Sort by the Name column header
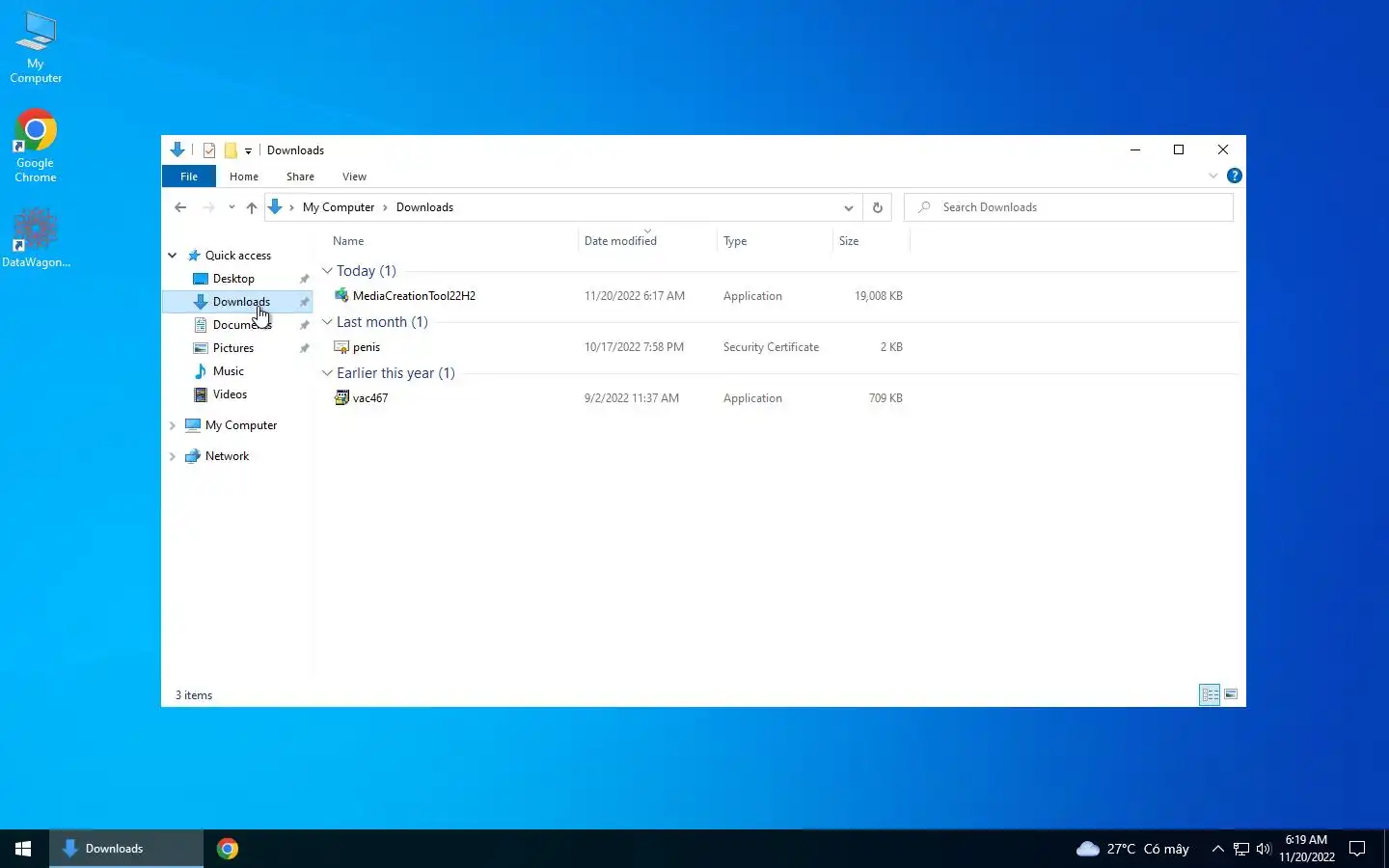 coord(348,241)
